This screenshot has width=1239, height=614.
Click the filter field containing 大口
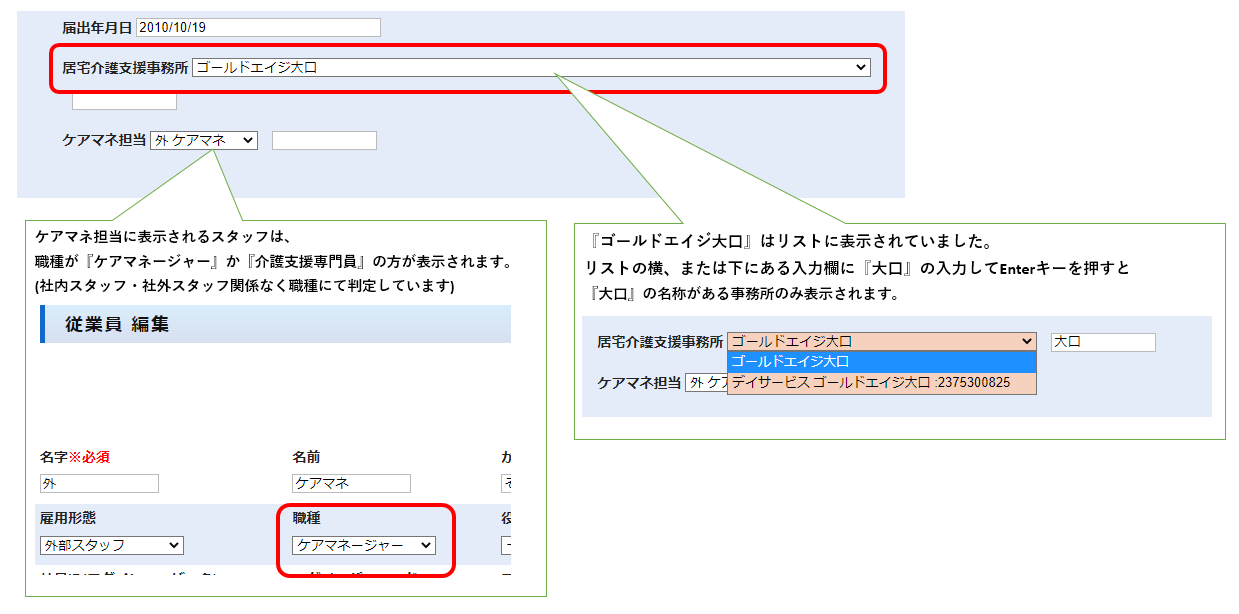1102,342
